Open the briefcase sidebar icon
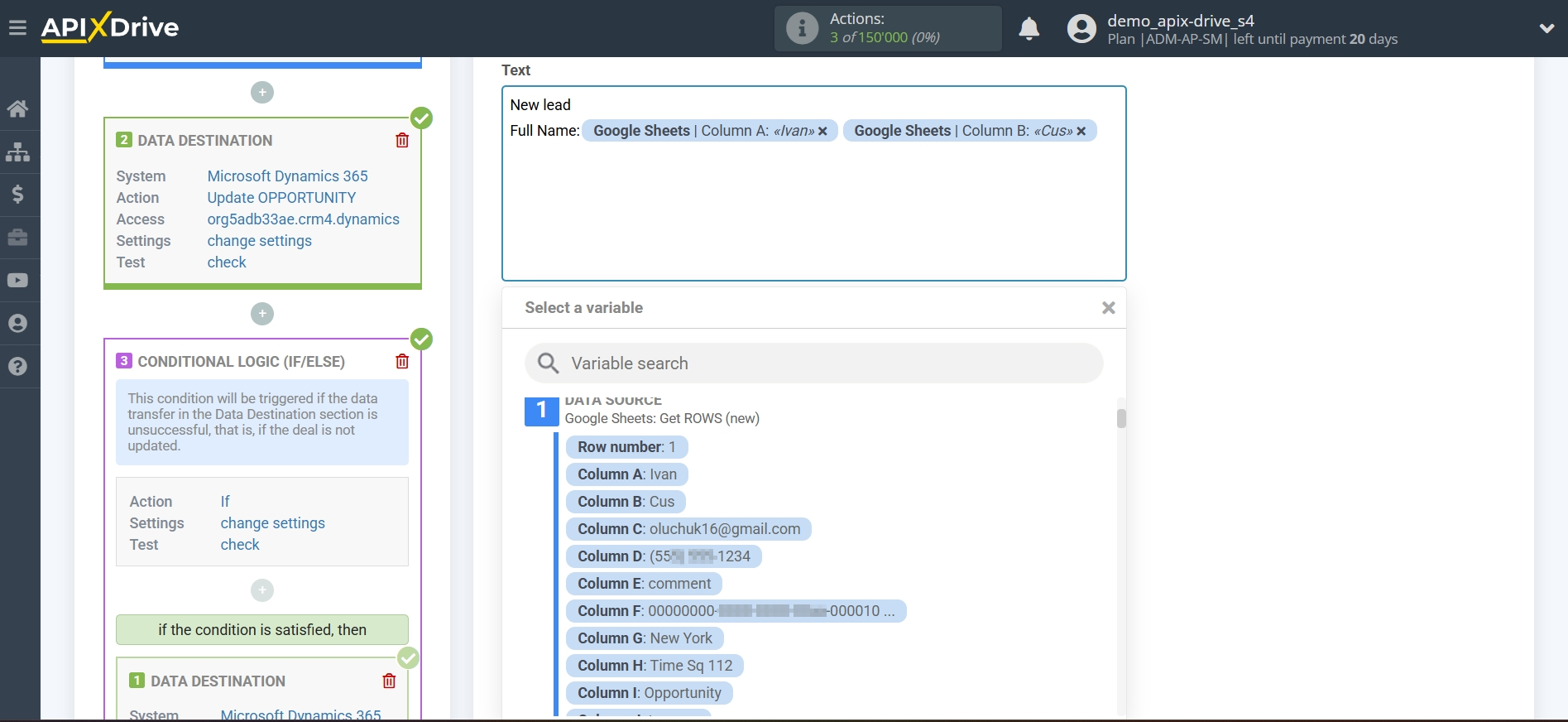Image resolution: width=1568 pixels, height=722 pixels. [x=17, y=238]
